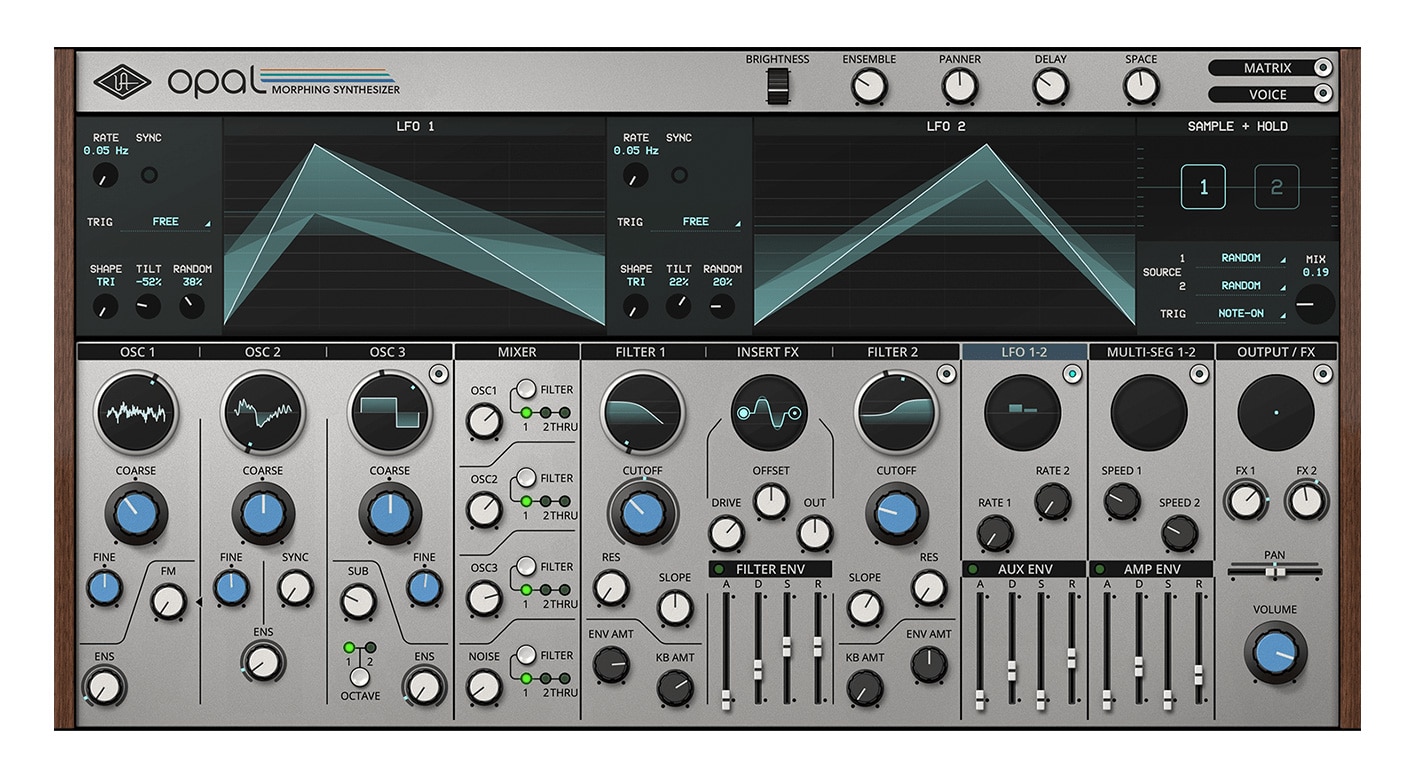Screen dimensions: 1415x778
Task: Click the Volume blue knob
Action: point(1275,654)
